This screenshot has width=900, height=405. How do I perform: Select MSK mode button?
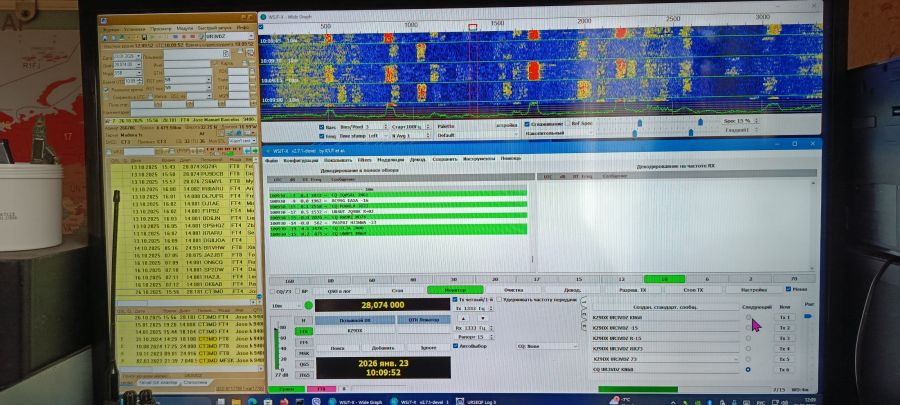tap(304, 353)
